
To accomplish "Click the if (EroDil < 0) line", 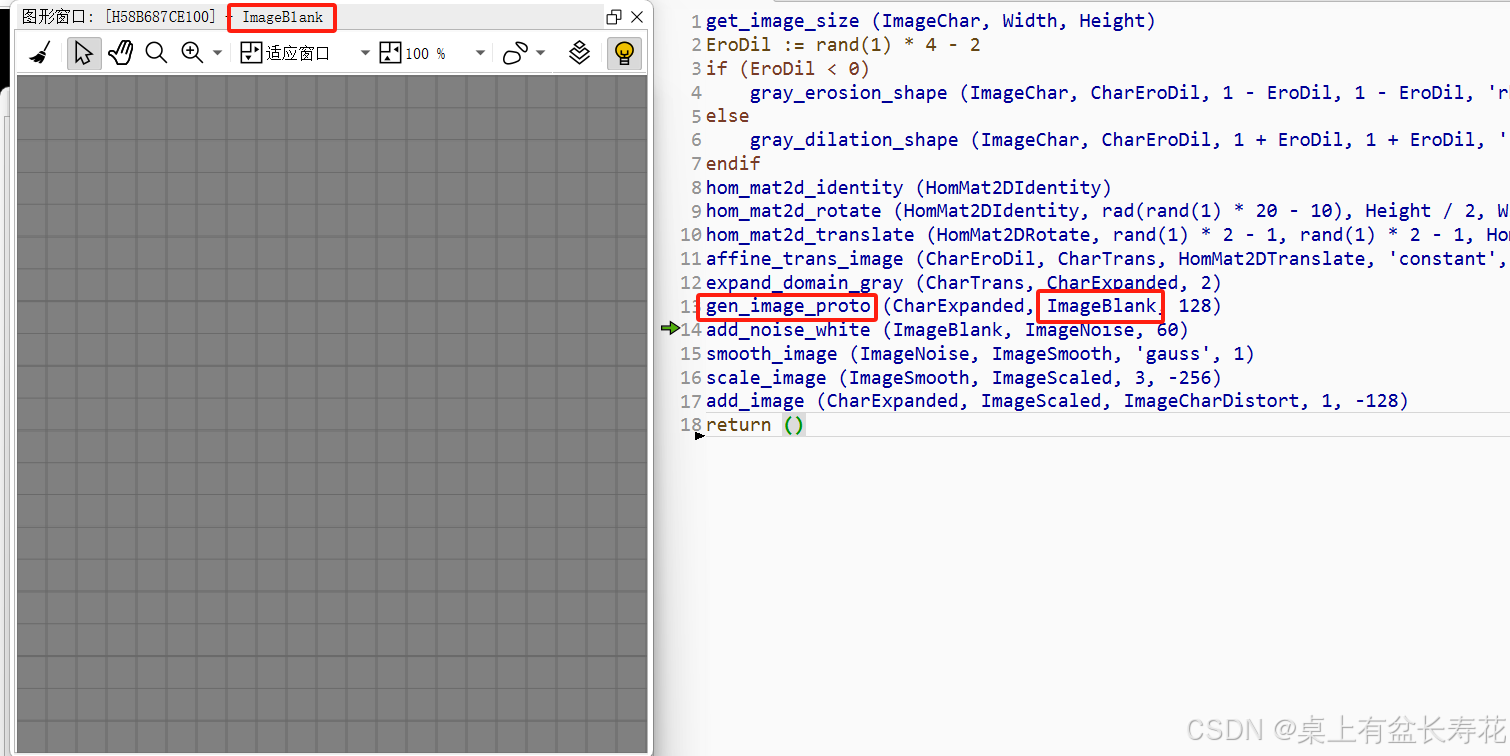I will pos(788,69).
